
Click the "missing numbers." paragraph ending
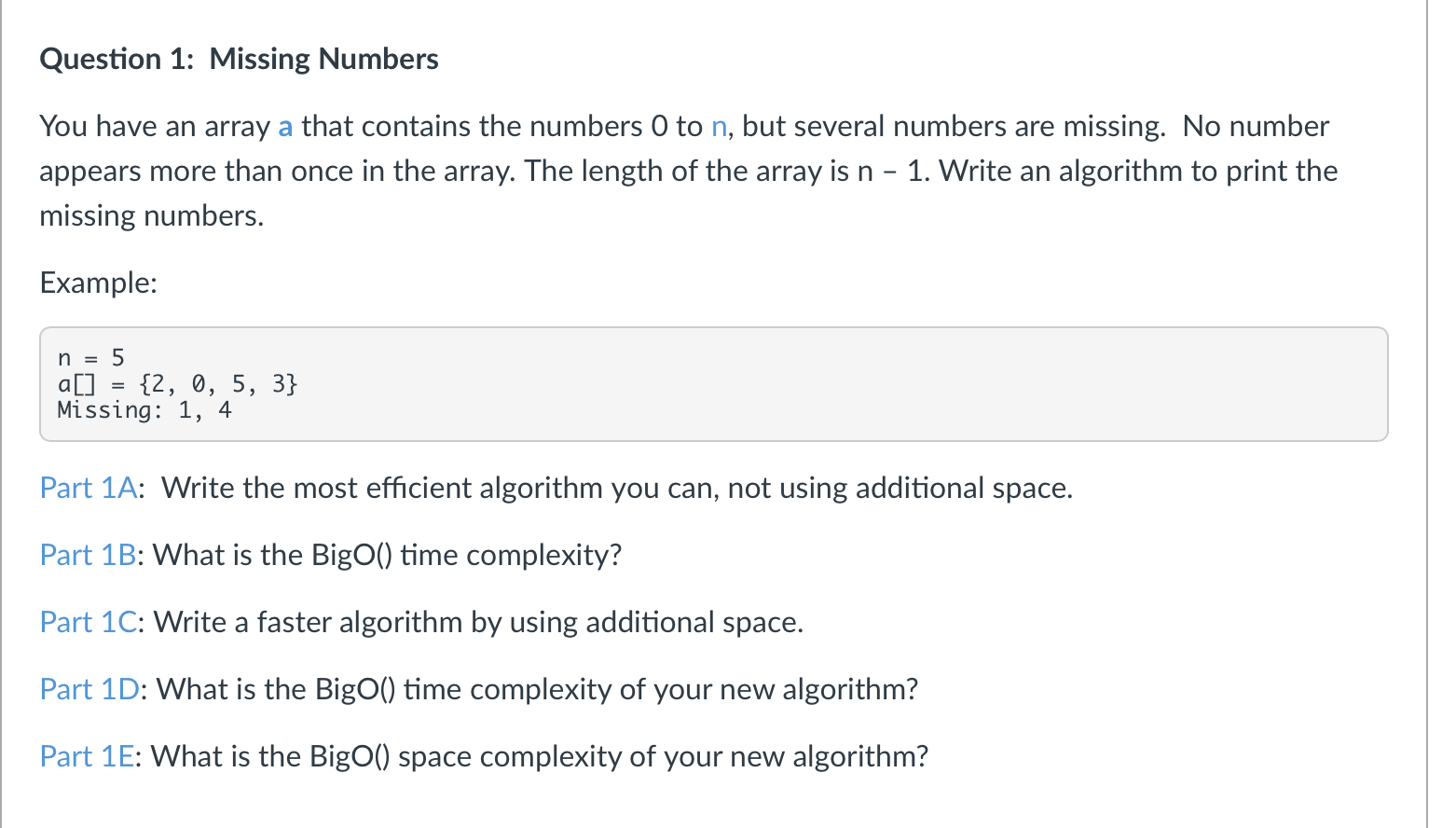[152, 216]
